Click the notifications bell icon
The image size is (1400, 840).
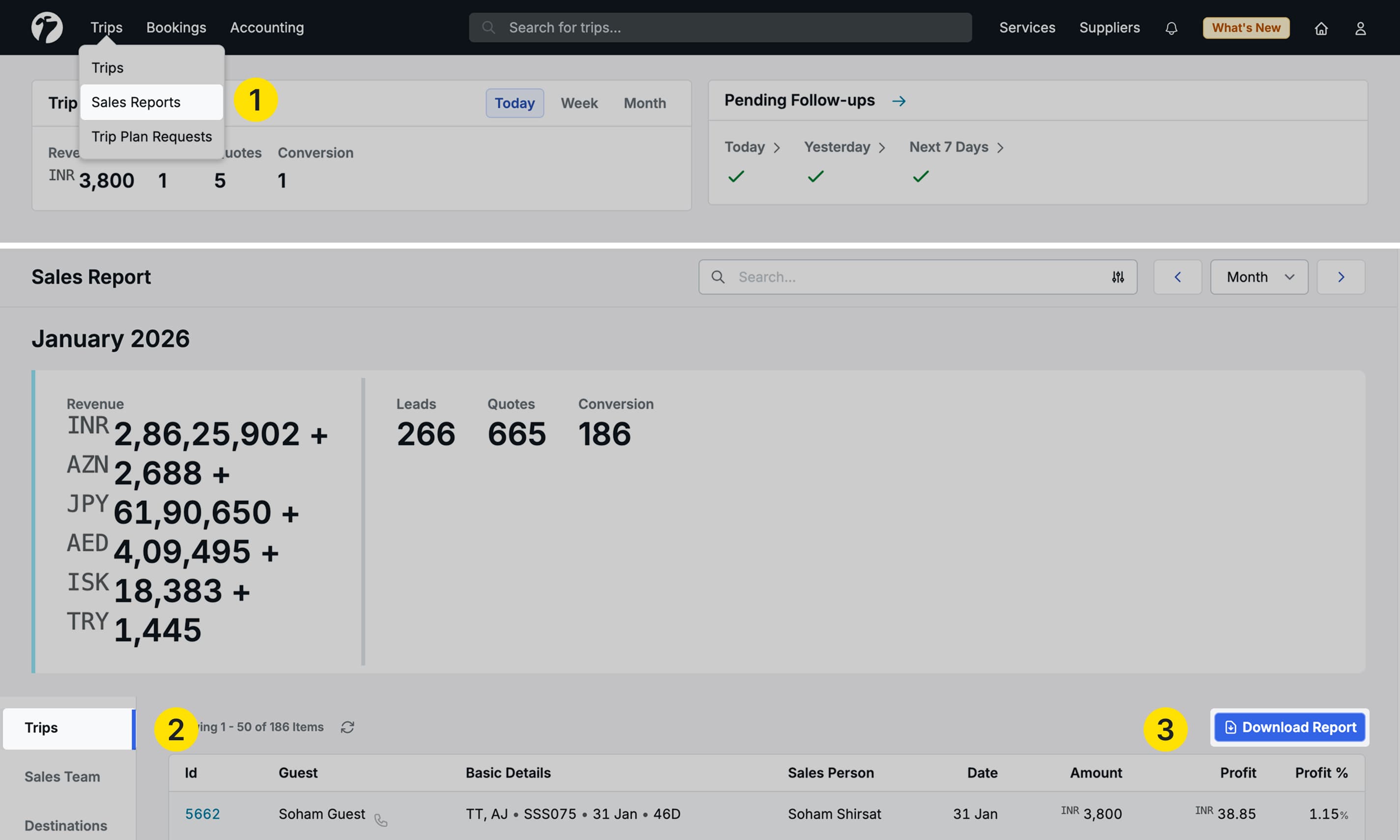coord(1171,28)
